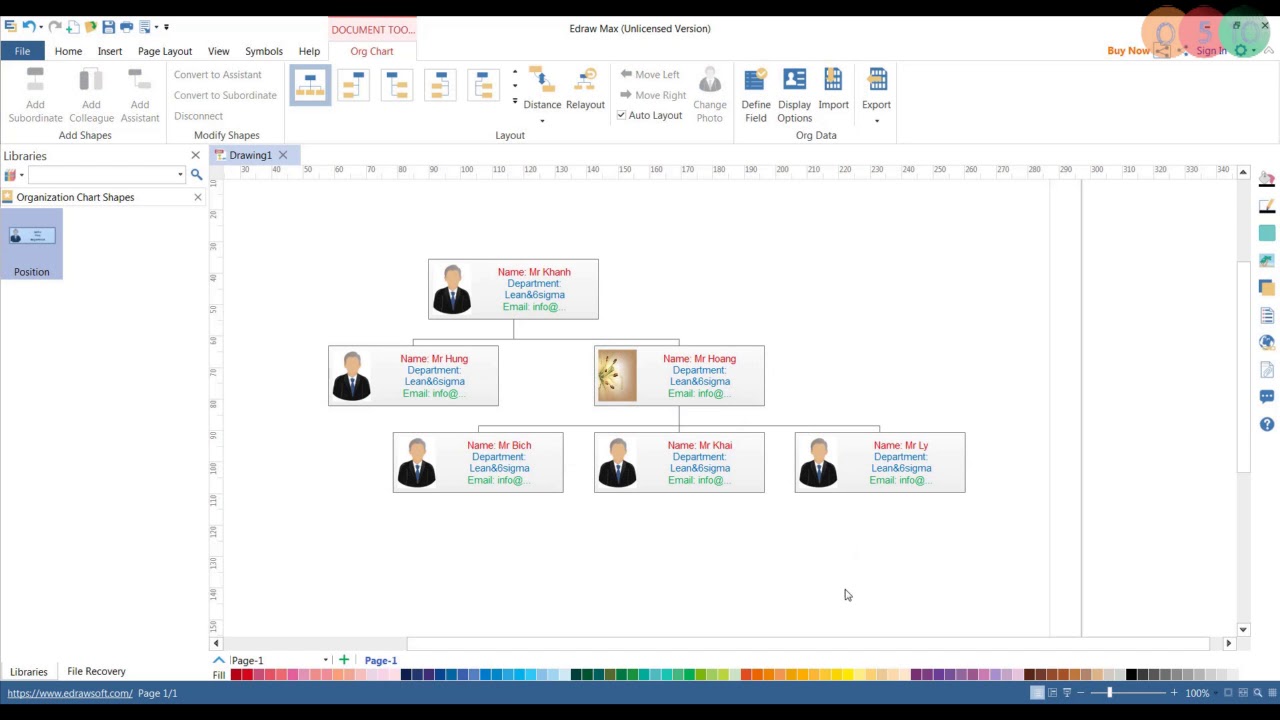Click in the Libraries search field
Viewport: 1280px width, 720px height.
click(100, 175)
